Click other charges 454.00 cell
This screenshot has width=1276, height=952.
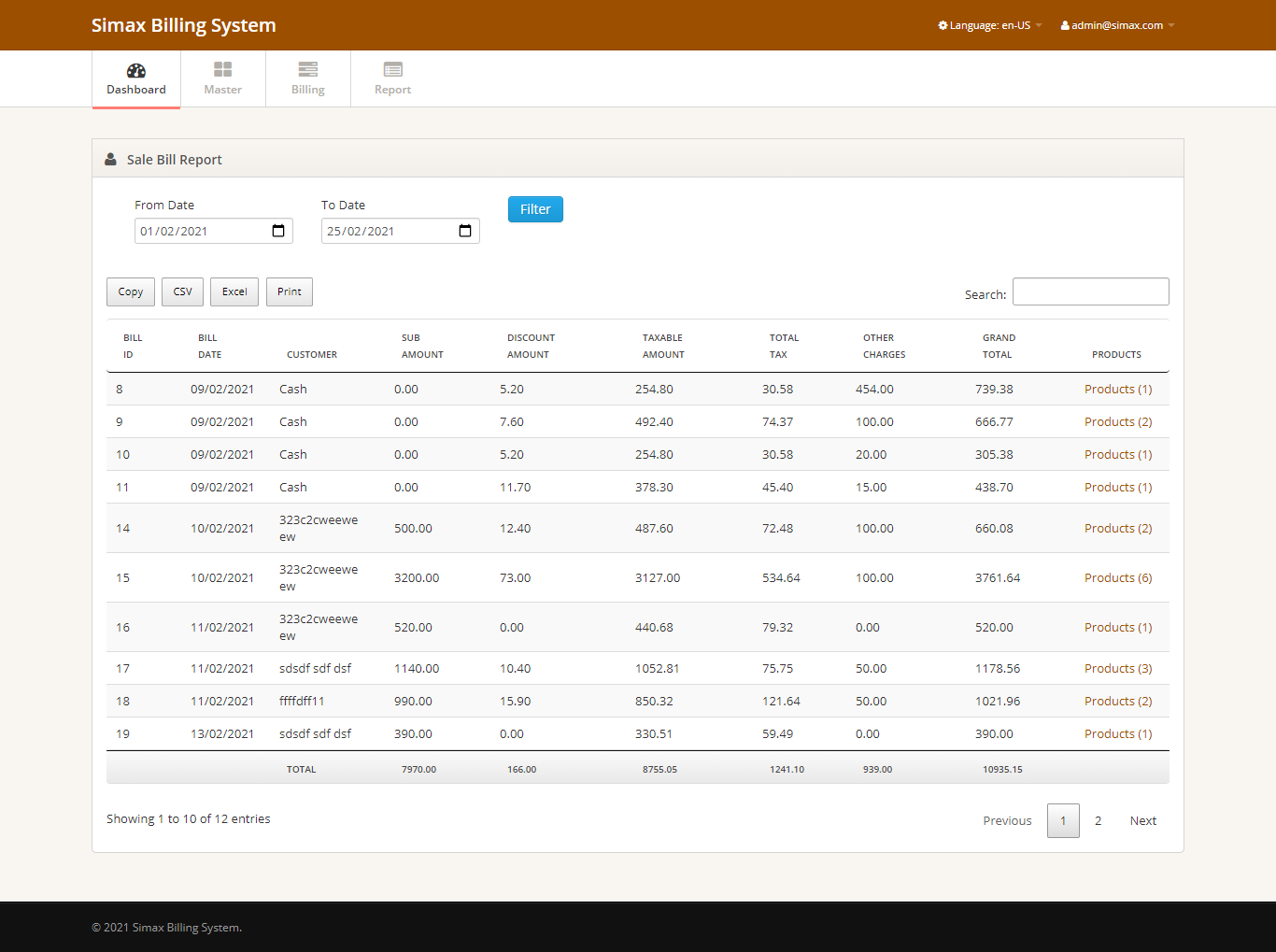874,389
